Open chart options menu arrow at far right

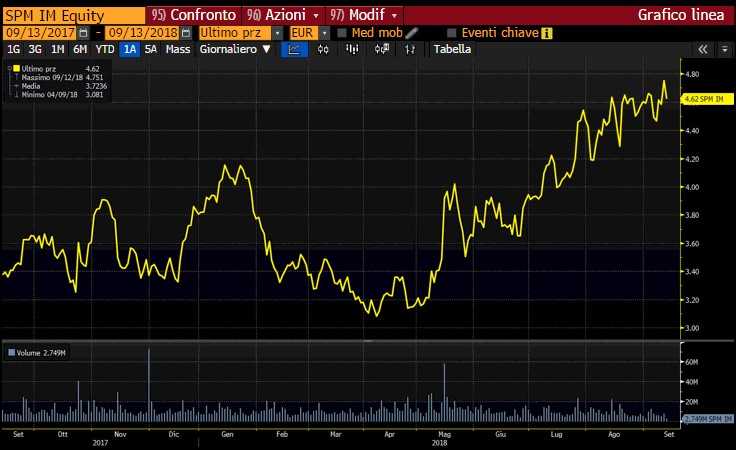pos(725,49)
